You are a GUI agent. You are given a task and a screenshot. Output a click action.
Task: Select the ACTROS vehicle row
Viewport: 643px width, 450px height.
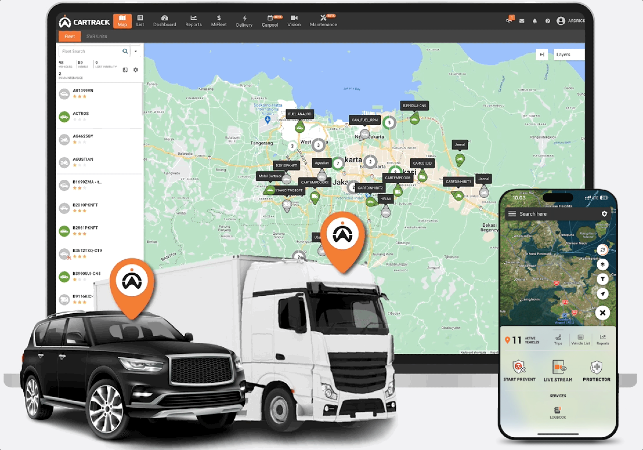pos(100,116)
